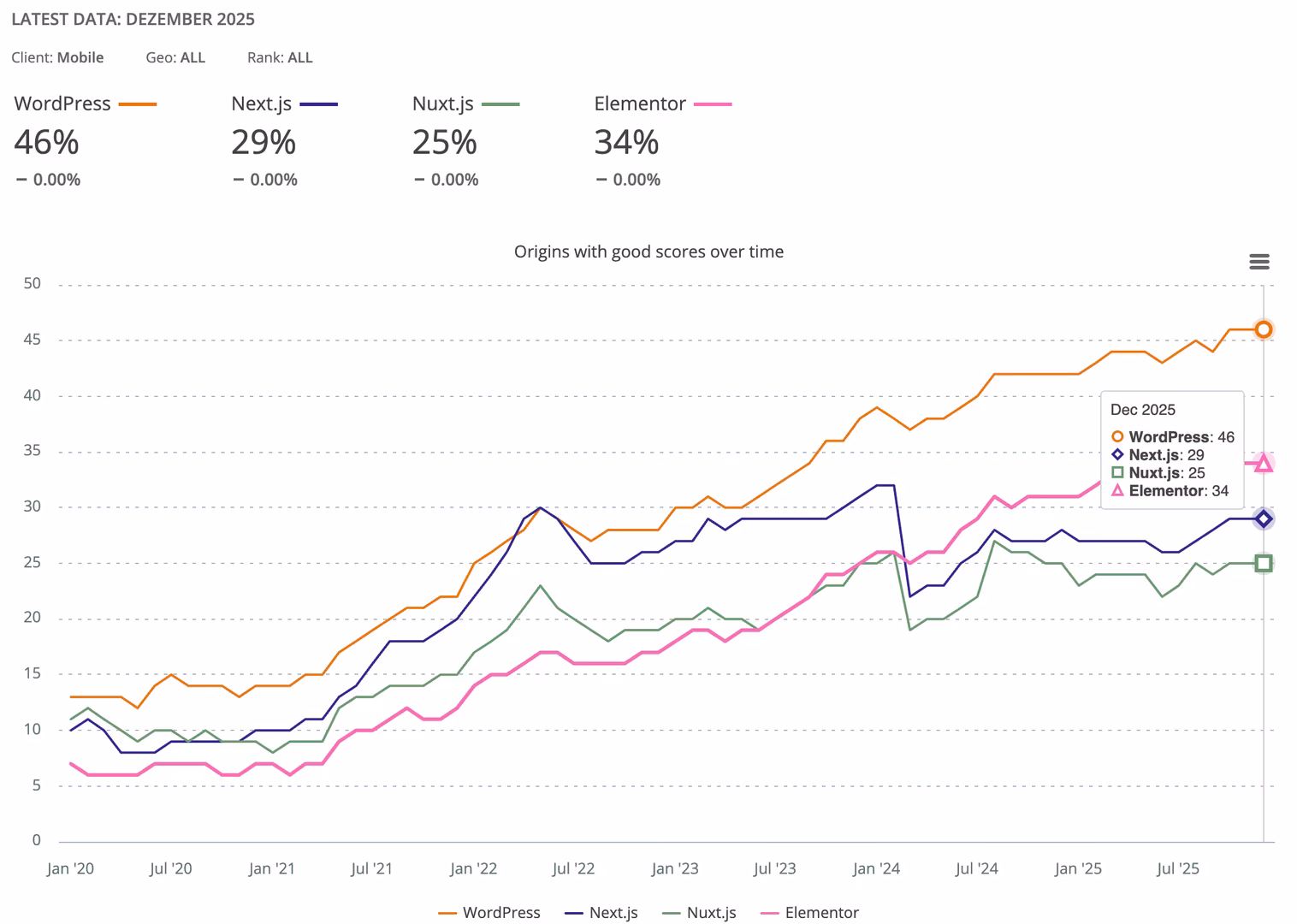
Task: Click the Next.js 29% summary value
Action: 264,142
